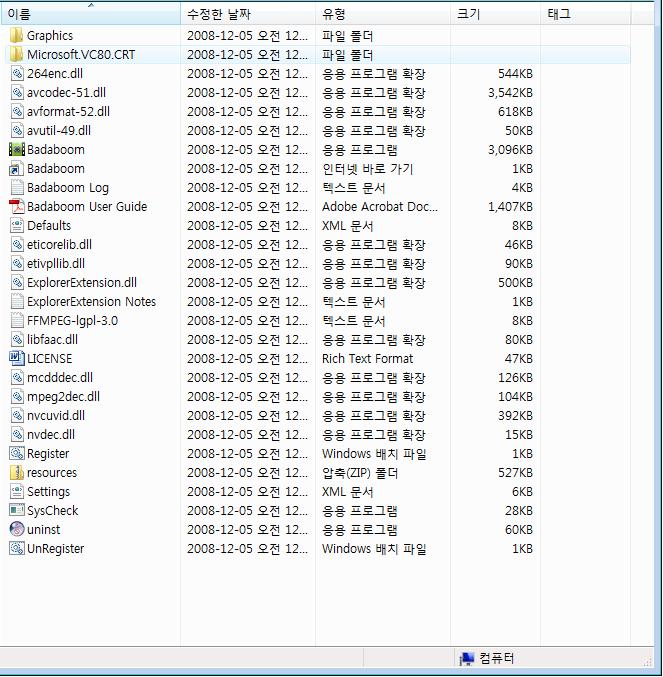Viewport: 663px width, 677px height.
Task: Select the file name Graphics
Action: click(50, 36)
